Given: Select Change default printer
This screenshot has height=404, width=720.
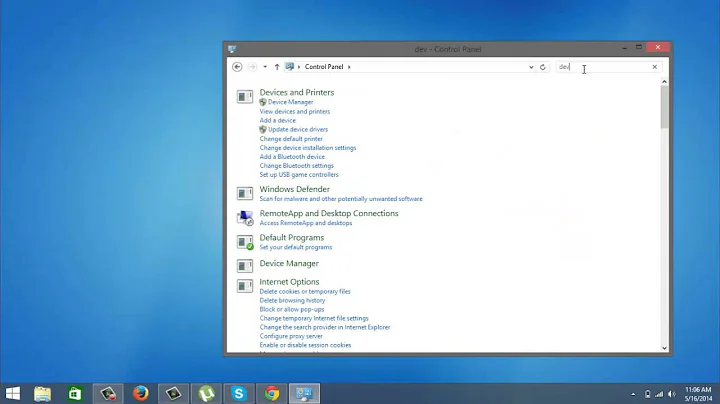Looking at the screenshot, I should (x=291, y=139).
